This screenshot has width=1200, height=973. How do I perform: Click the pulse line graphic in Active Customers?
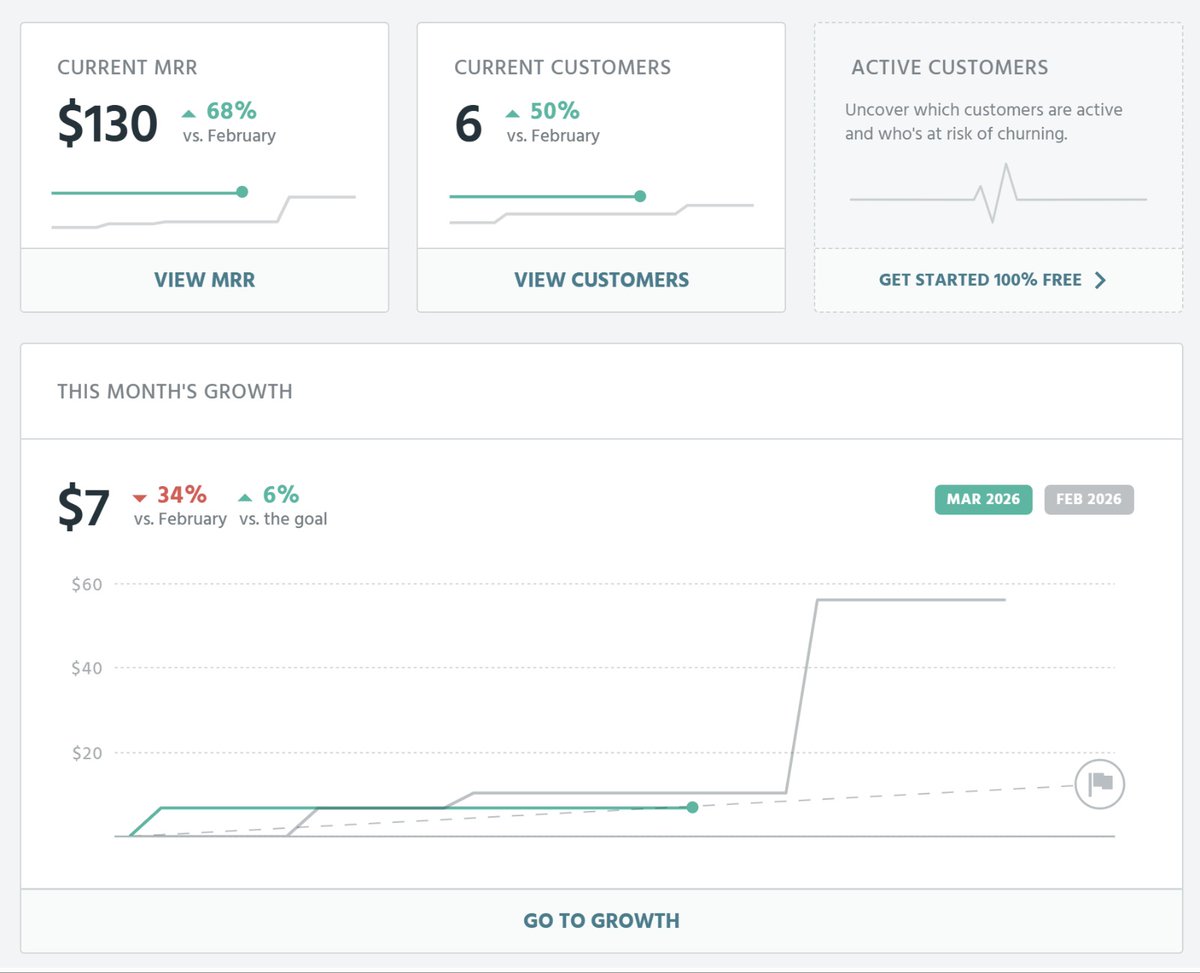[x=998, y=193]
